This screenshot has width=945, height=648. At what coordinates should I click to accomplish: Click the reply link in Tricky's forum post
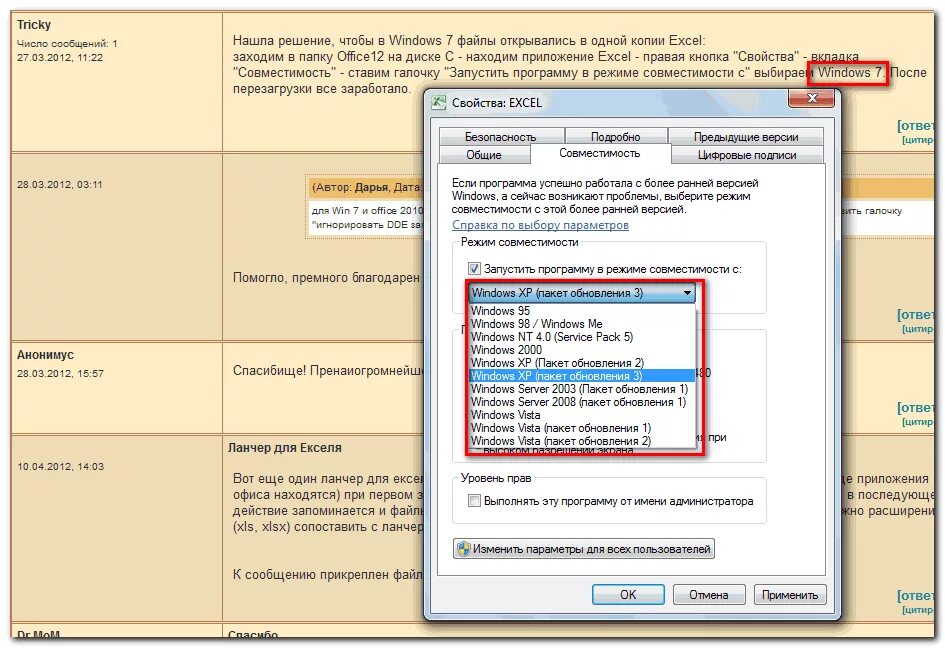915,125
